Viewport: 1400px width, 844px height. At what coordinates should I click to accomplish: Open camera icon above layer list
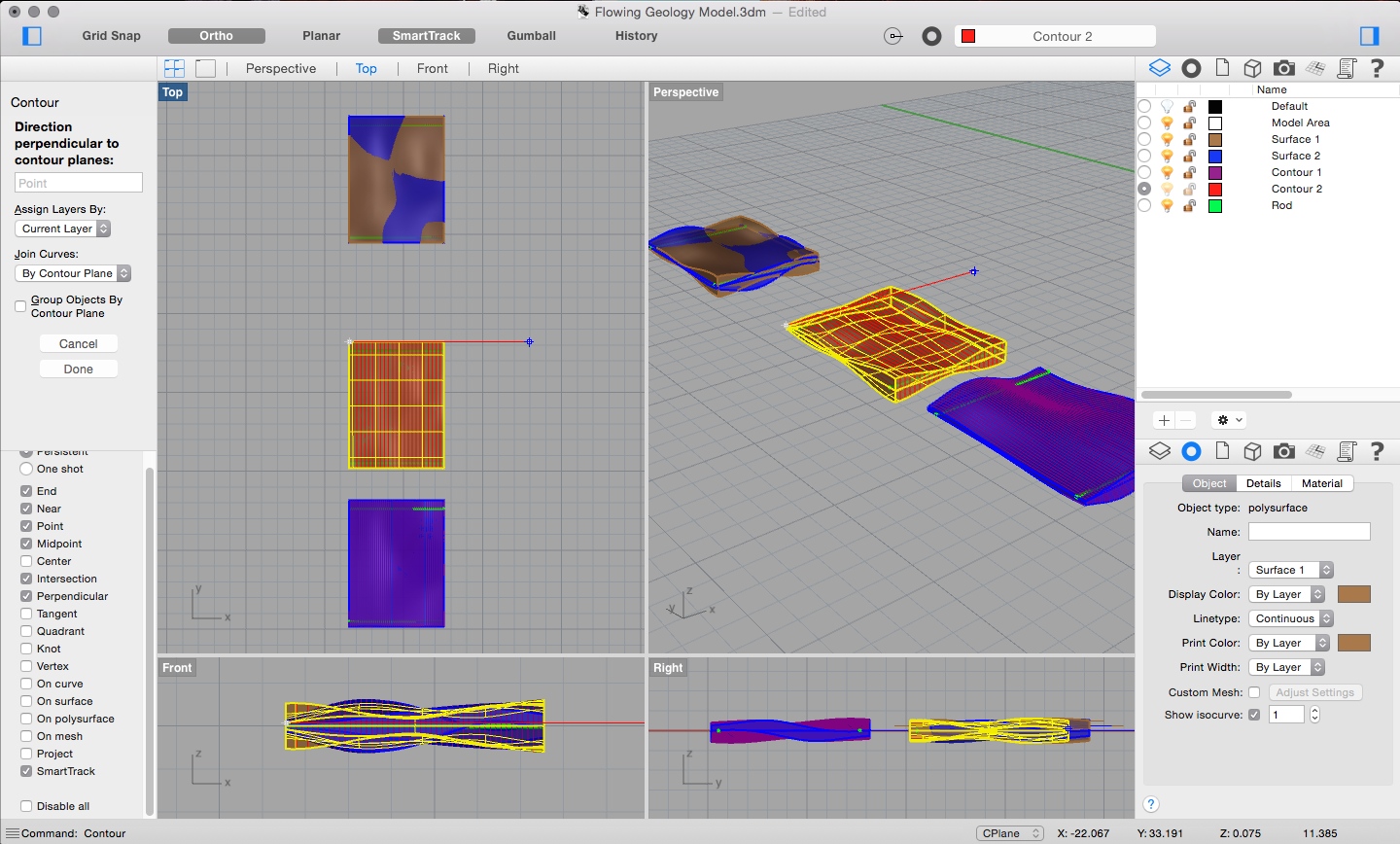click(1284, 68)
